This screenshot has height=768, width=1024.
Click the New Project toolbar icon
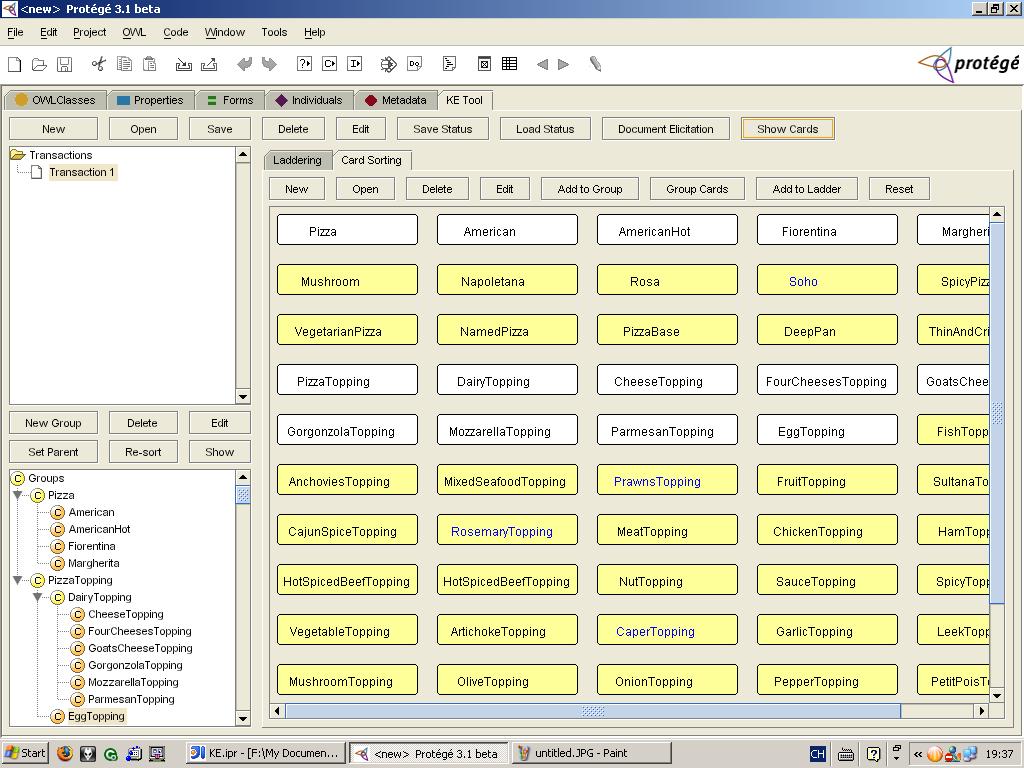[x=14, y=64]
